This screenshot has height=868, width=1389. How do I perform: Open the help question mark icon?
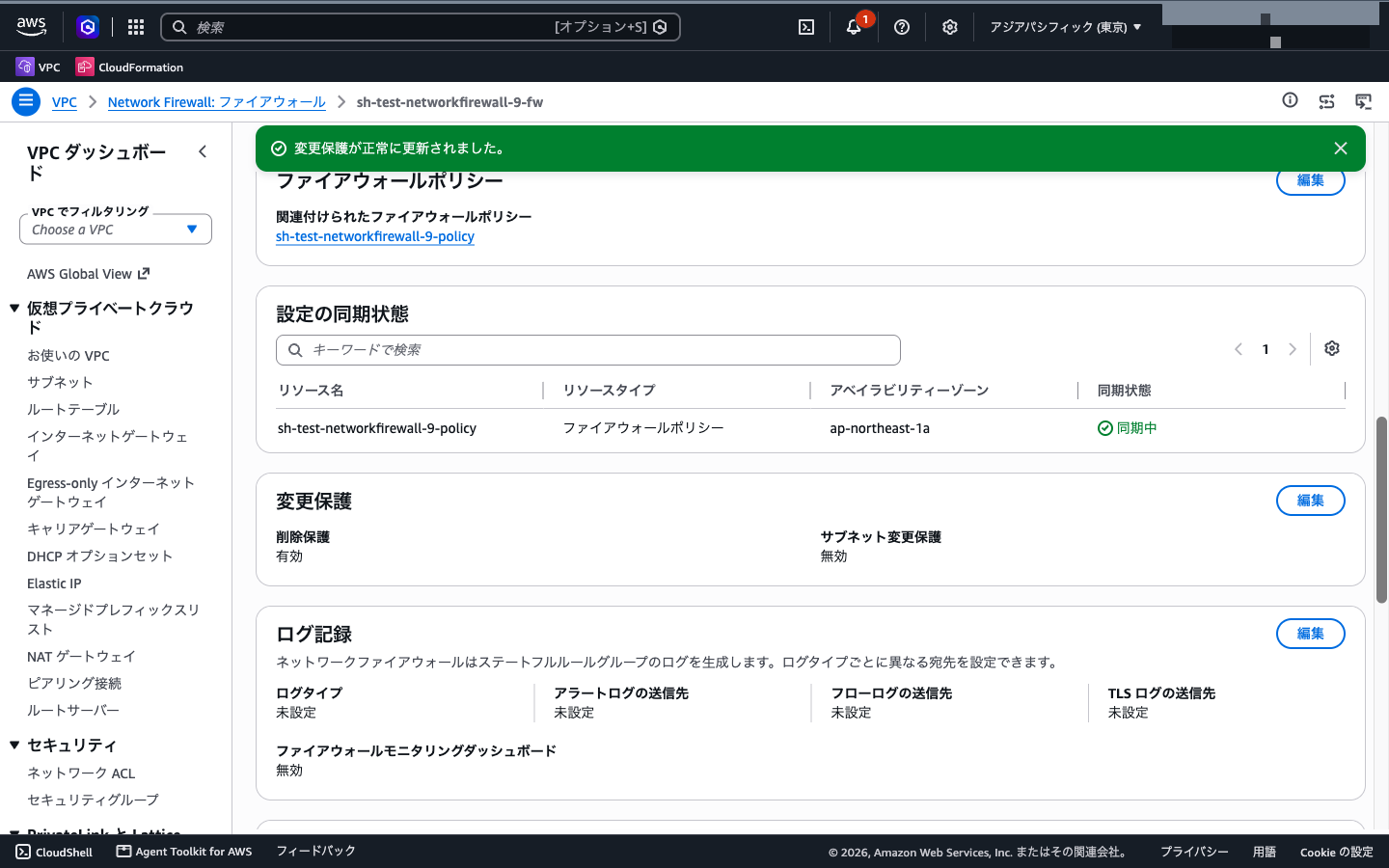[902, 27]
